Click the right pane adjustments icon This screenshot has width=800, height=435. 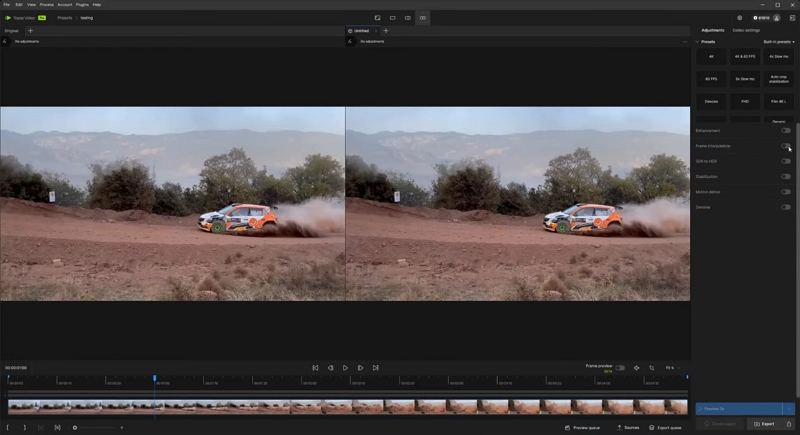[350, 41]
